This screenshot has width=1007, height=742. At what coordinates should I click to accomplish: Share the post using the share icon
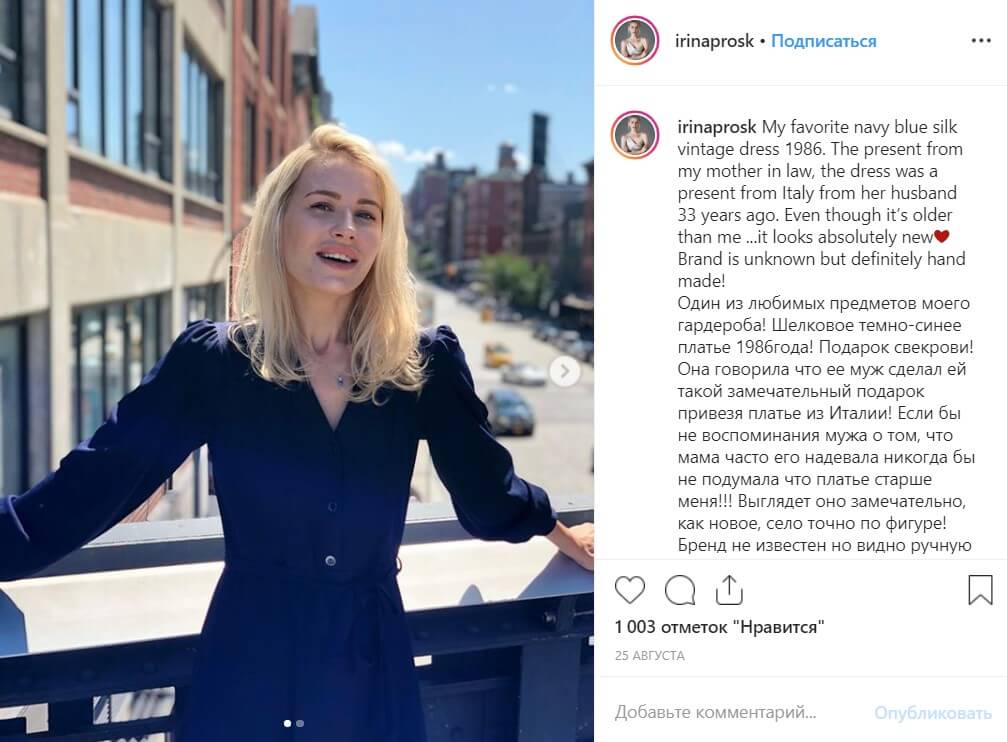pos(729,590)
